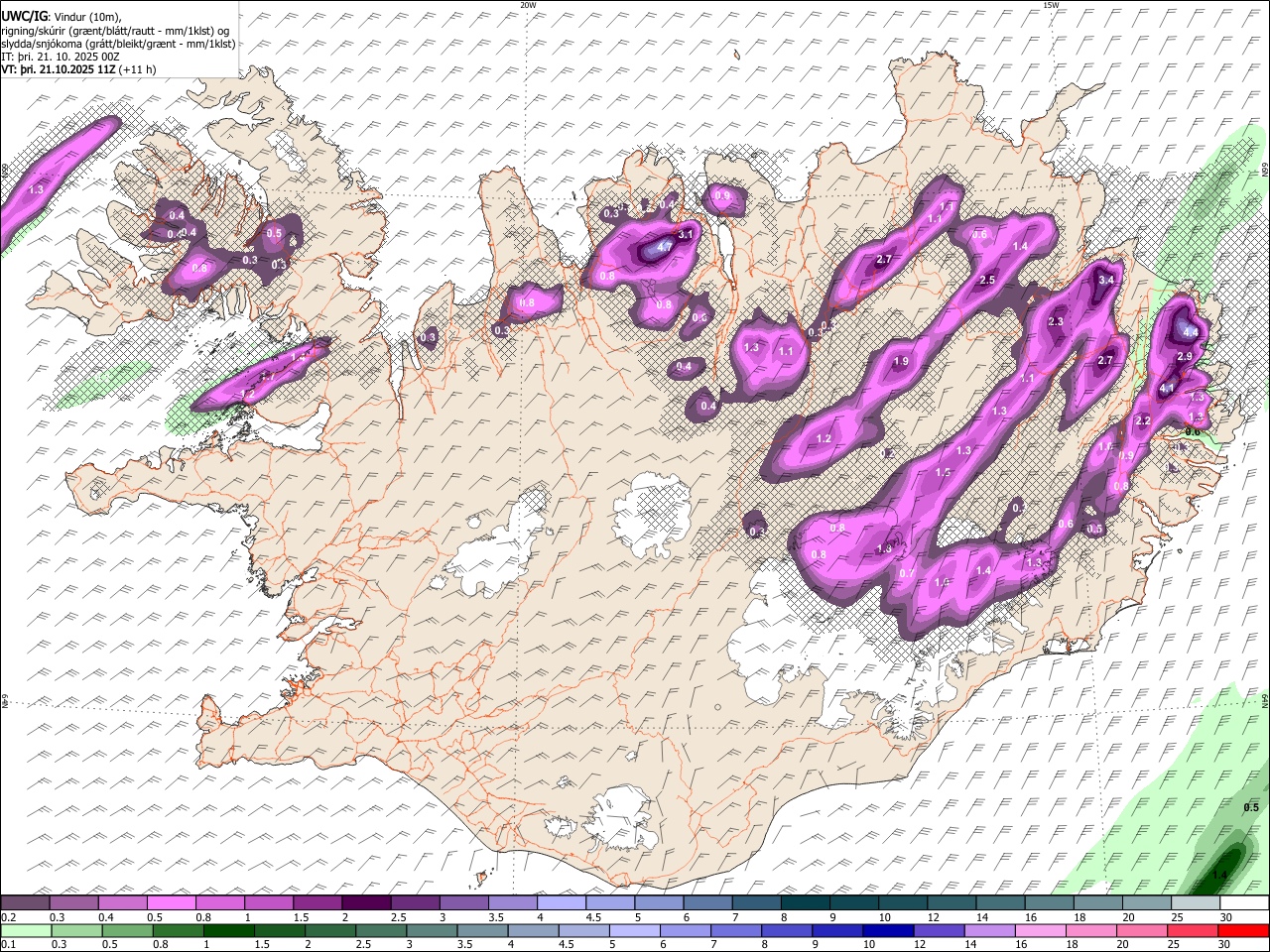This screenshot has height=952, width=1270.
Task: Click the UWC/IG title text
Action: click(23, 16)
